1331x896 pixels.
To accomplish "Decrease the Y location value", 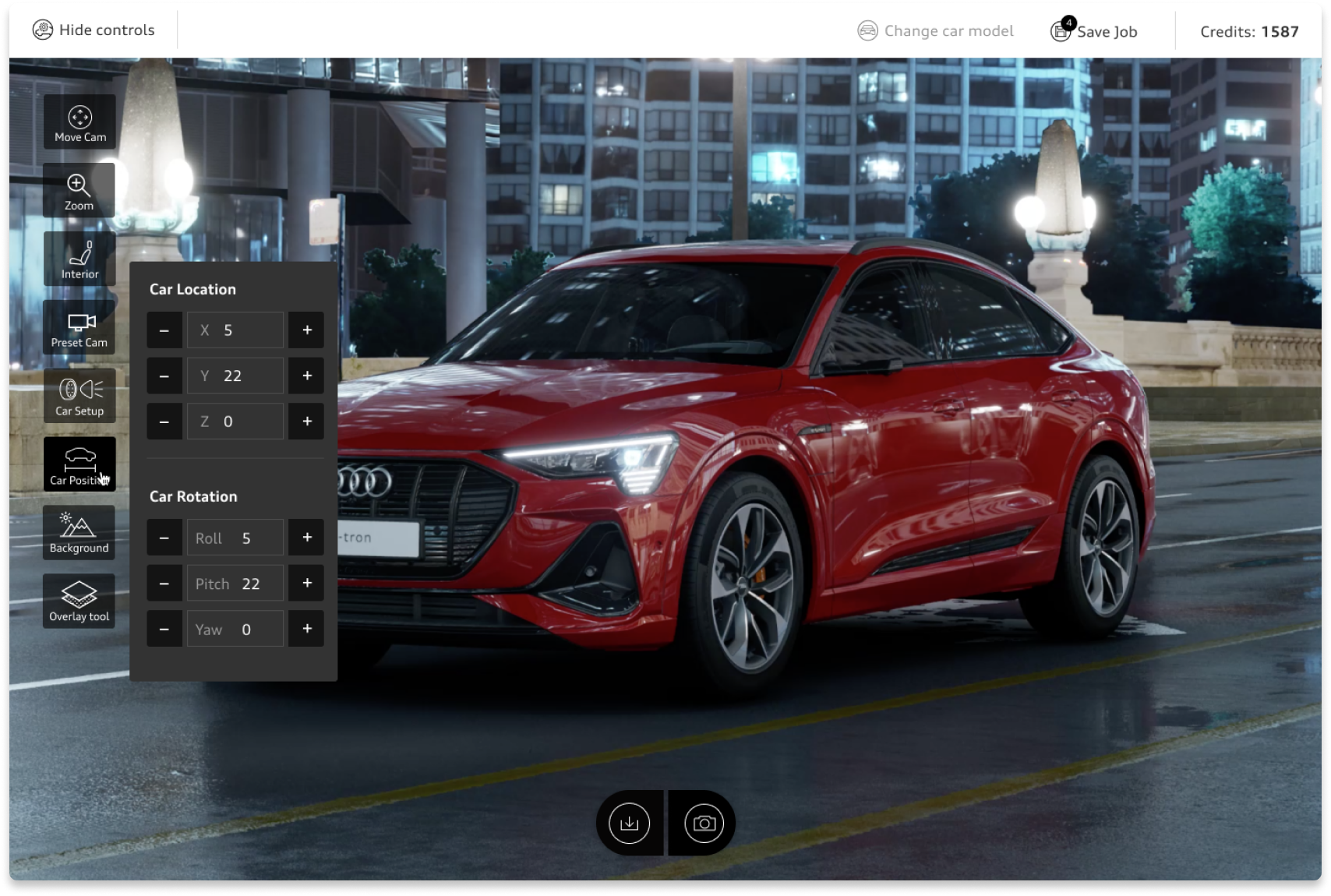I will click(164, 376).
